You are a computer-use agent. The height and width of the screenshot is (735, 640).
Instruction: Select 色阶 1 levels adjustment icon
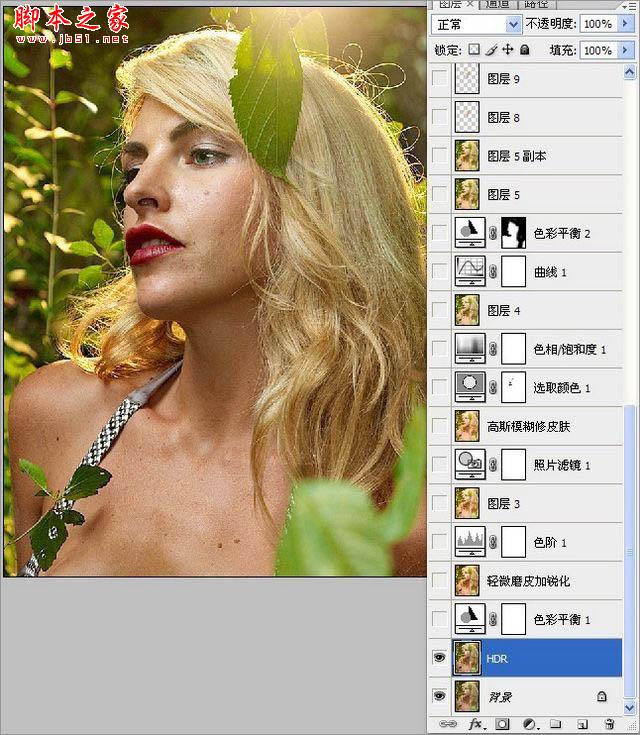click(x=470, y=542)
